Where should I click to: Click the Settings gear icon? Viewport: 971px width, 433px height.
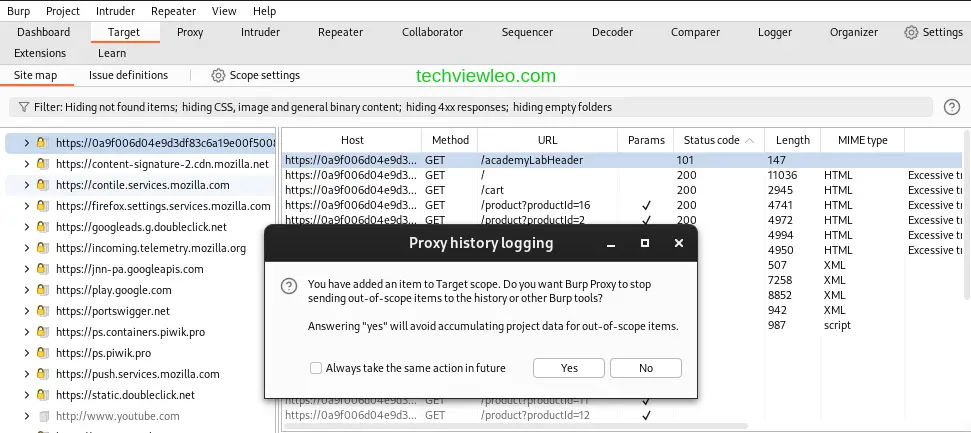[911, 32]
